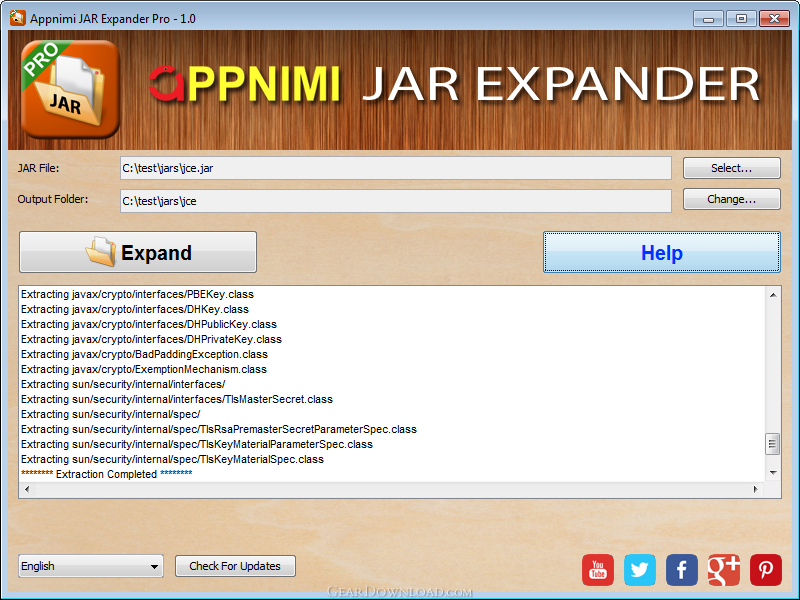Select the 'Extraction Completed' log line
Screen dimensions: 800x600
click(x=107, y=474)
